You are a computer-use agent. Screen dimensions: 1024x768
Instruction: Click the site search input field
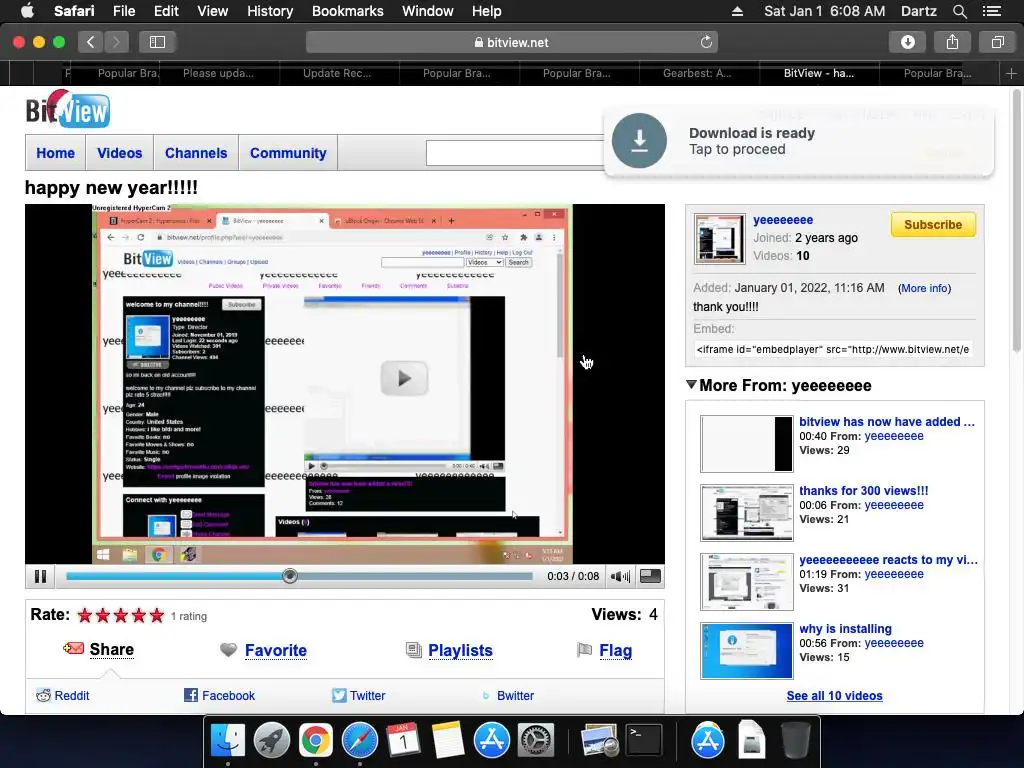click(516, 153)
